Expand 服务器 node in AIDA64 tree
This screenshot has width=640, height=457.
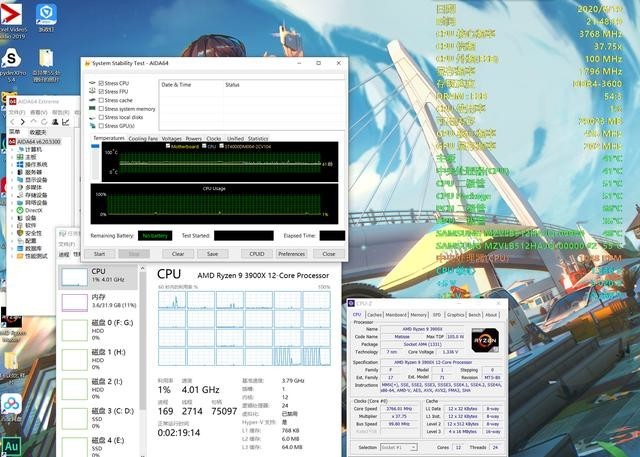coord(12,172)
